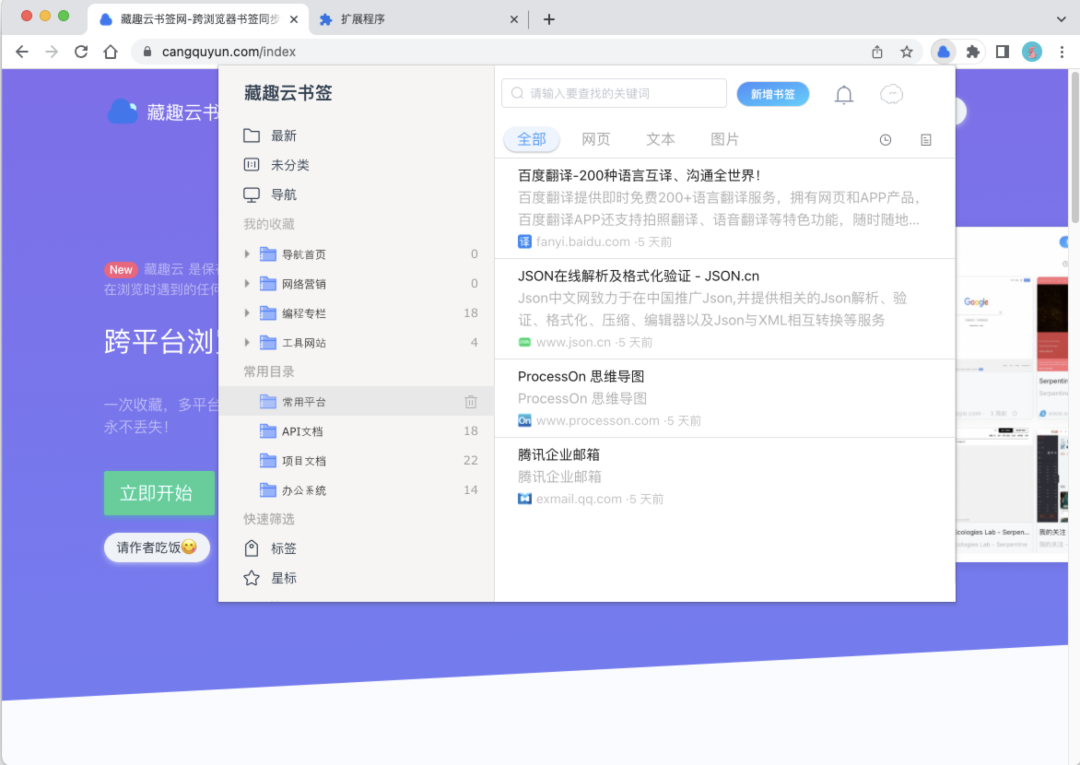This screenshot has width=1080, height=765.
Task: Expand the 导航首页 folder
Action: 247,253
